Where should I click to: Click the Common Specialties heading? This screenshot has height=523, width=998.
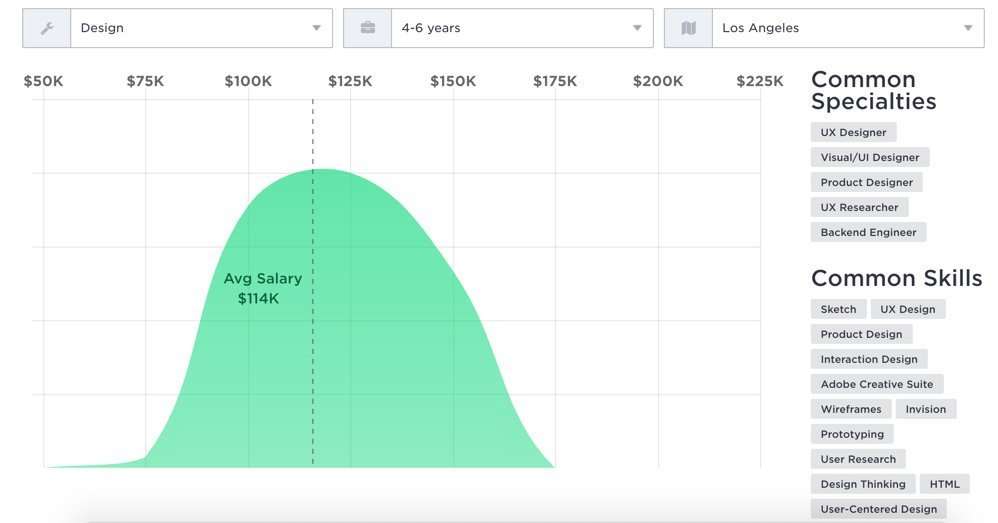pyautogui.click(x=873, y=90)
